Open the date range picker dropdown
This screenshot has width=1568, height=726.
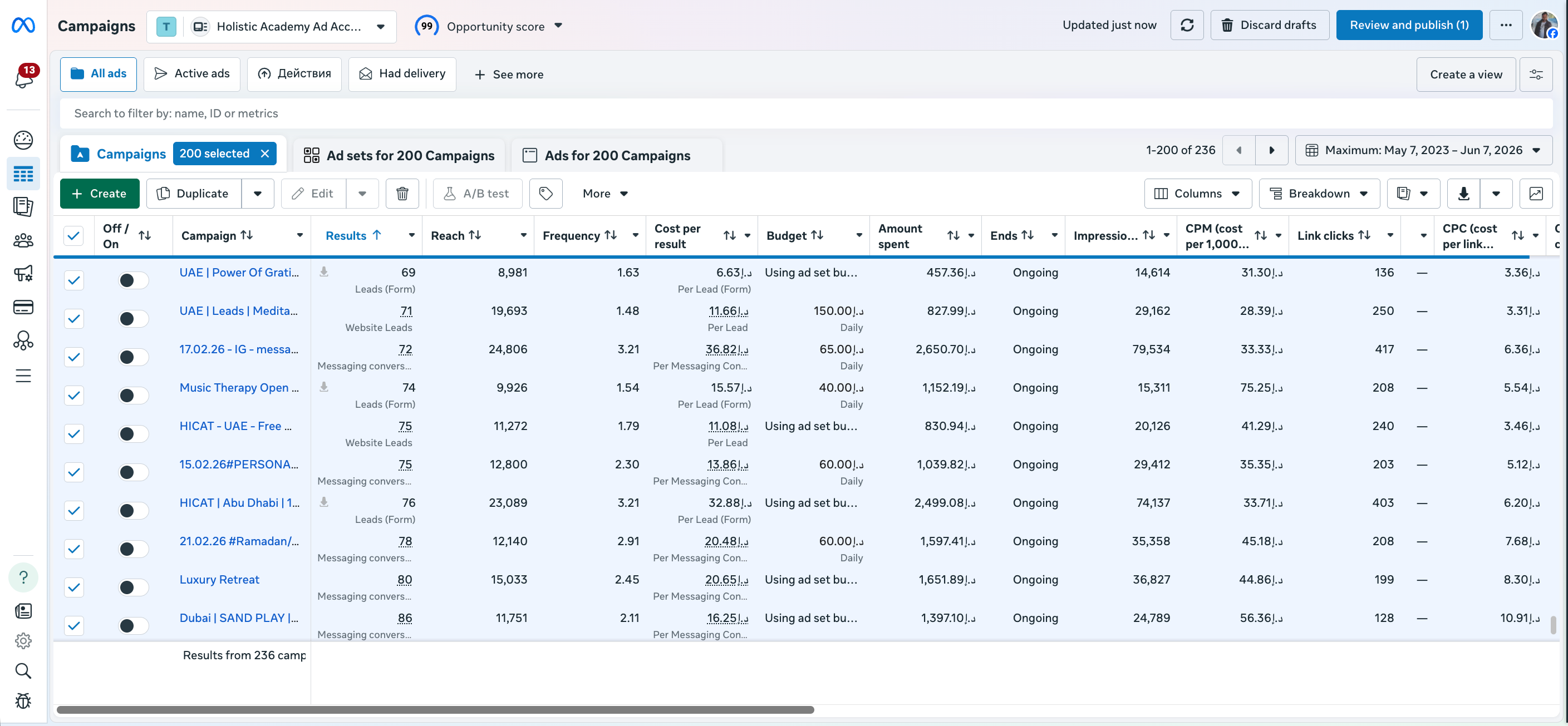click(1424, 150)
